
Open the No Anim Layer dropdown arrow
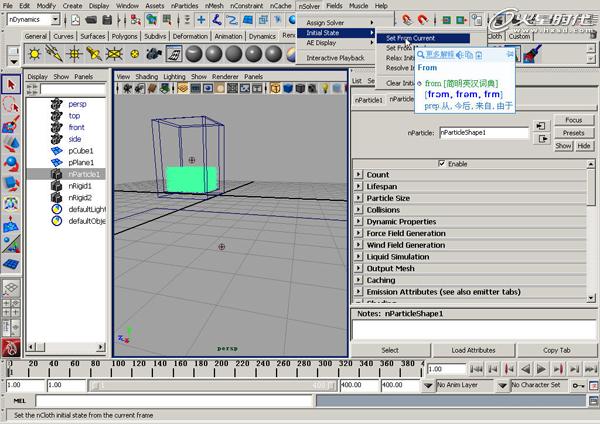tap(428, 385)
